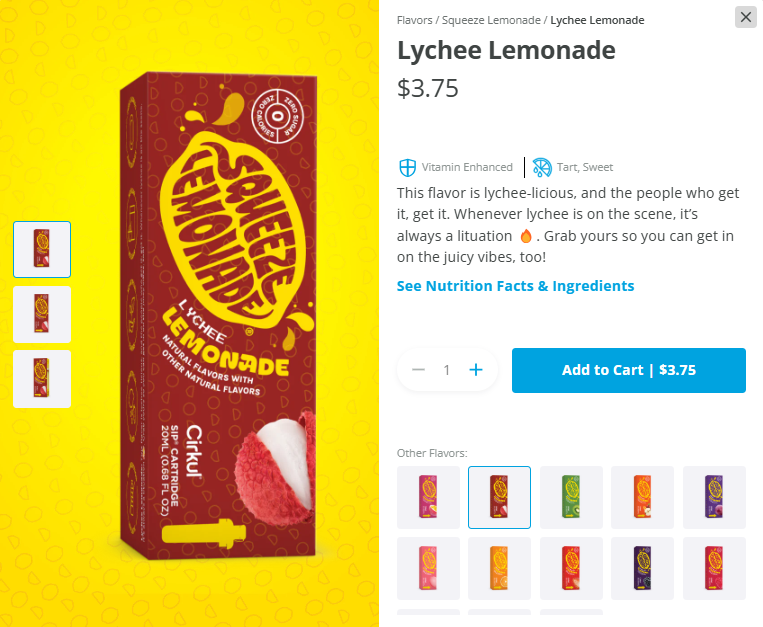Viewport: 763px width, 627px height.
Task: Choose the purple flavor box in first row
Action: [714, 497]
